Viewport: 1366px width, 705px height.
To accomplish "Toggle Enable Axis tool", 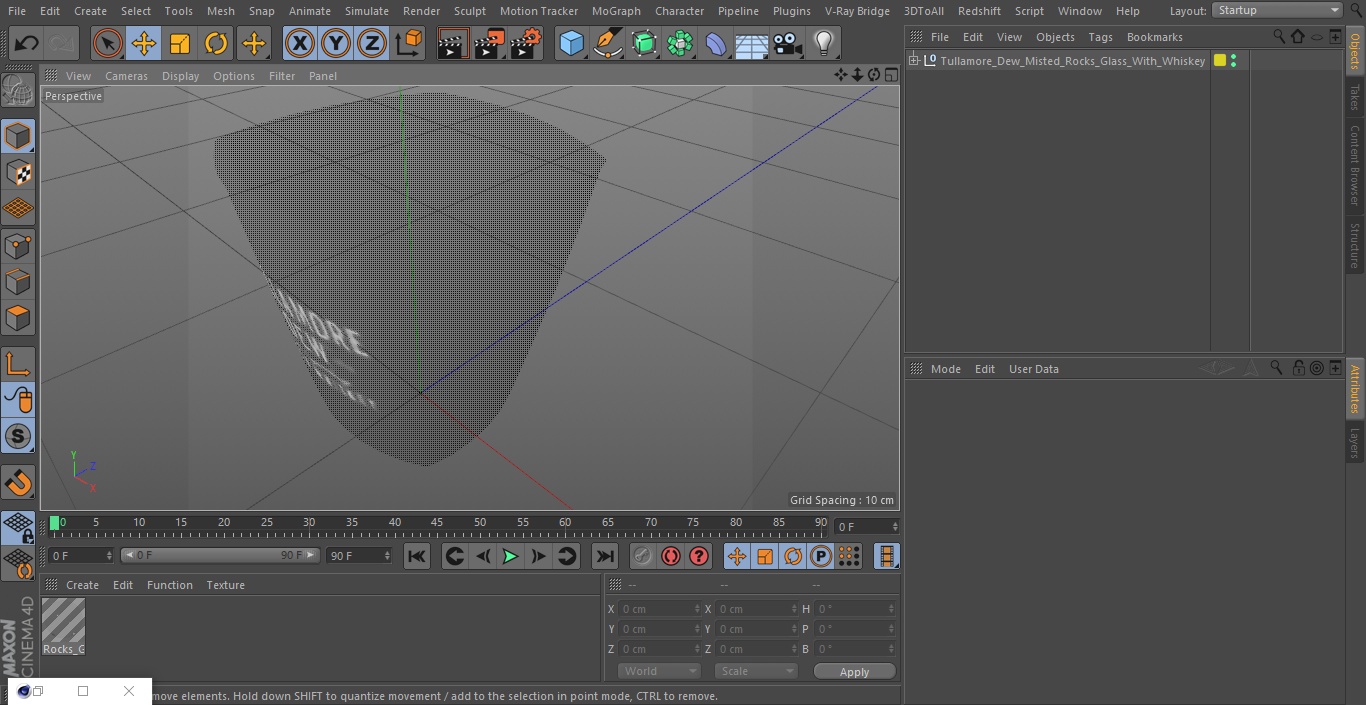I will (x=18, y=364).
